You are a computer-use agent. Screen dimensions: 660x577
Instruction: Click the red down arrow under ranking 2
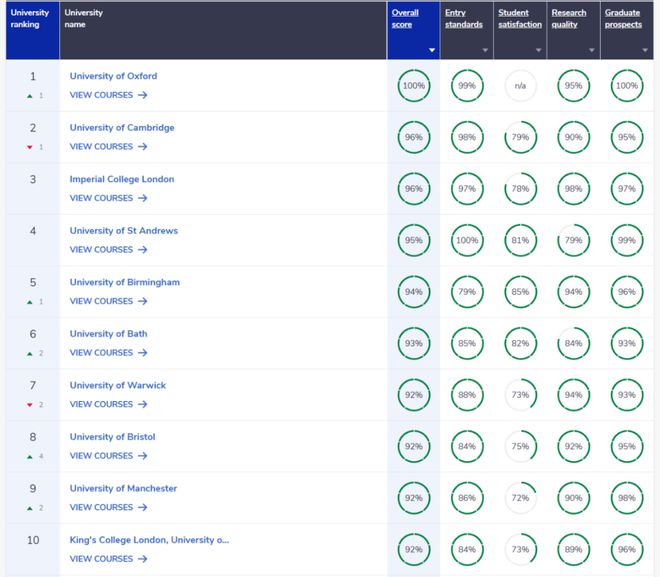(x=29, y=147)
